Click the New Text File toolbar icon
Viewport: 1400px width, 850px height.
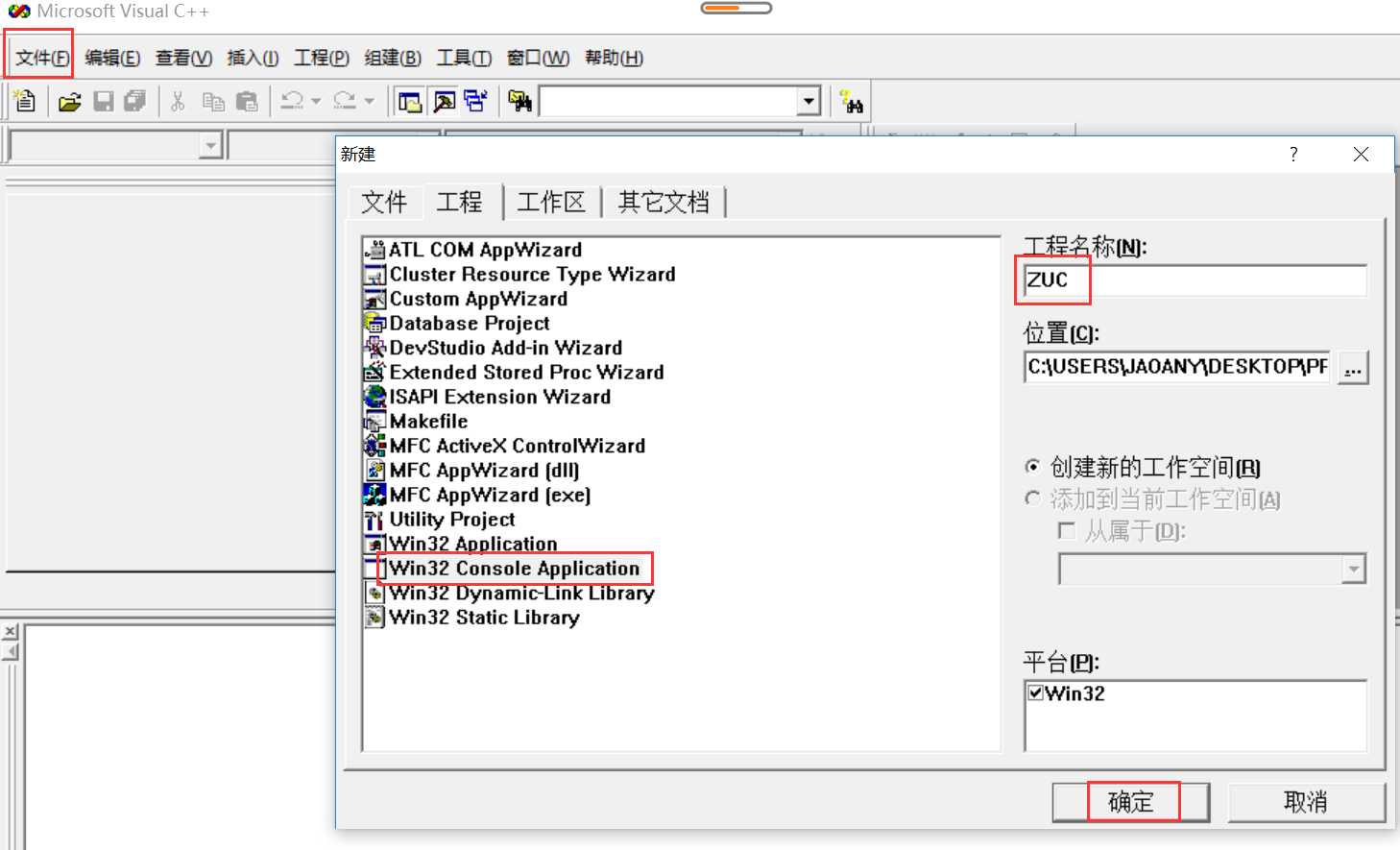click(x=25, y=101)
